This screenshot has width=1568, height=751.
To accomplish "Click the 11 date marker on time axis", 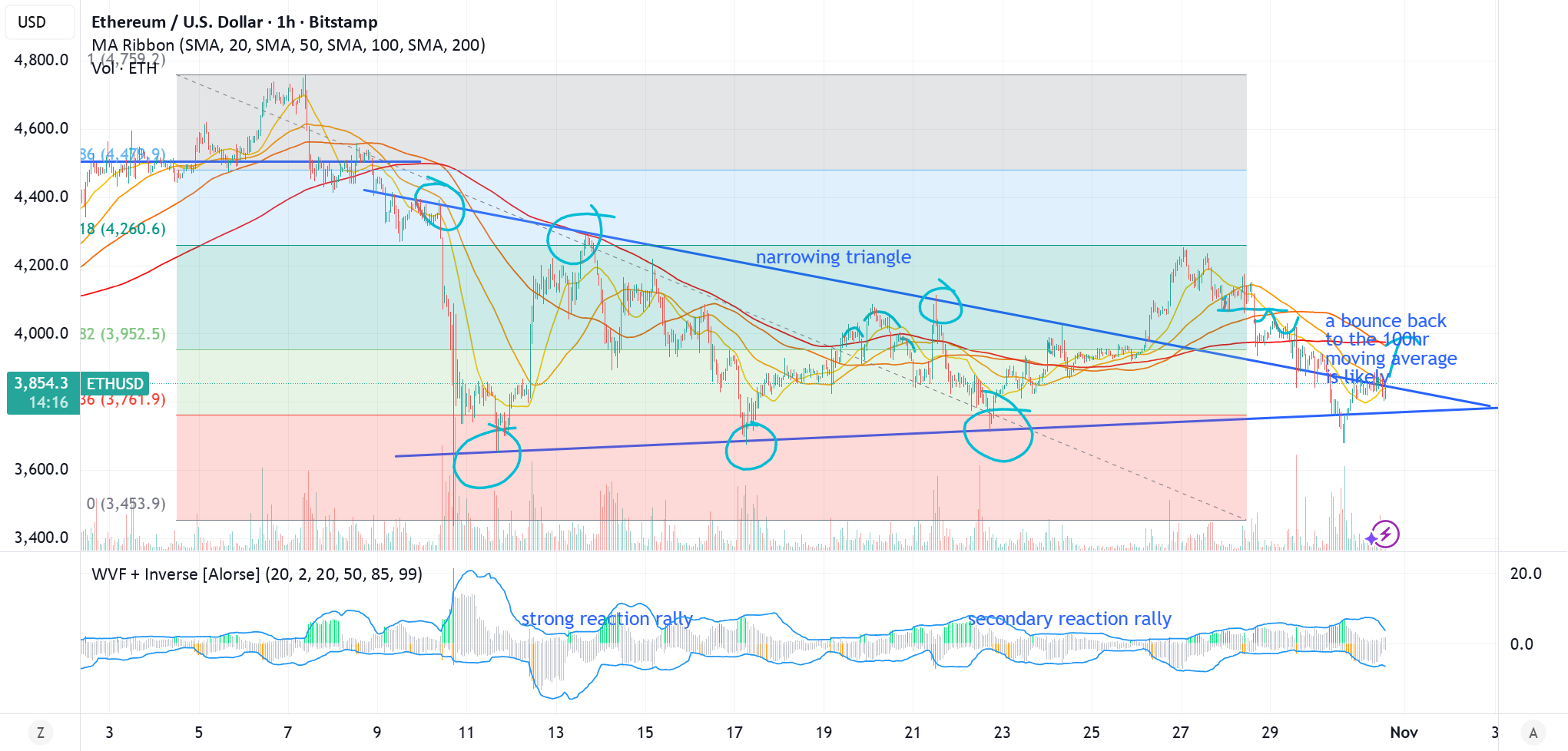I will (466, 733).
